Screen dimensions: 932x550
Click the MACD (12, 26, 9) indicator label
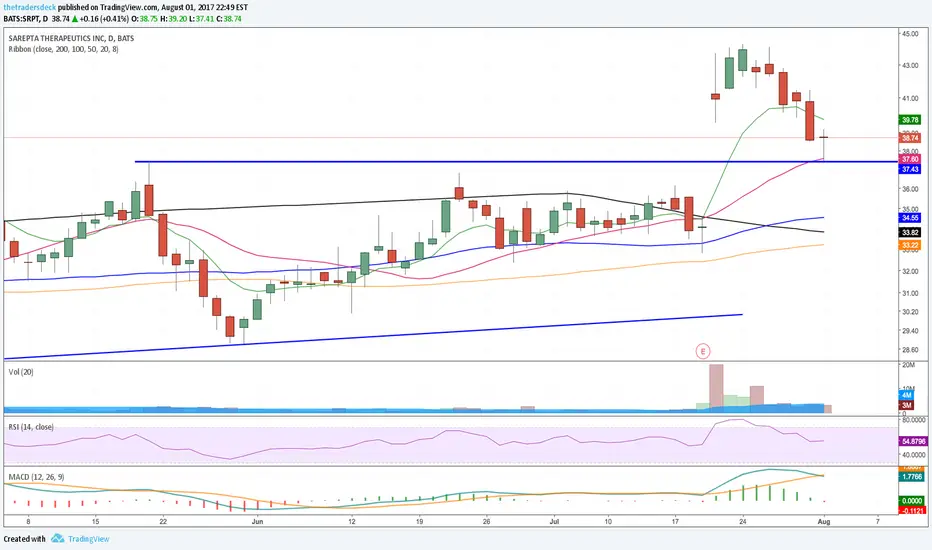(36, 477)
